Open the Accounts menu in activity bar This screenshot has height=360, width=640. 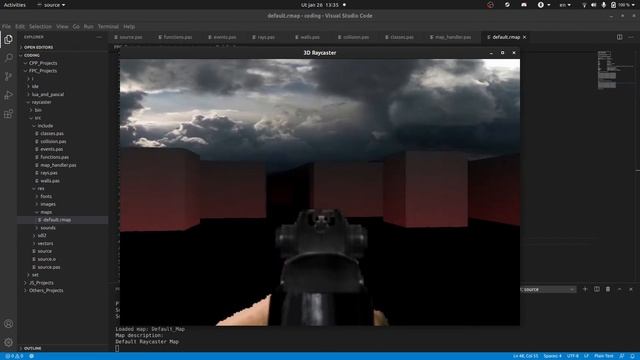click(8, 324)
